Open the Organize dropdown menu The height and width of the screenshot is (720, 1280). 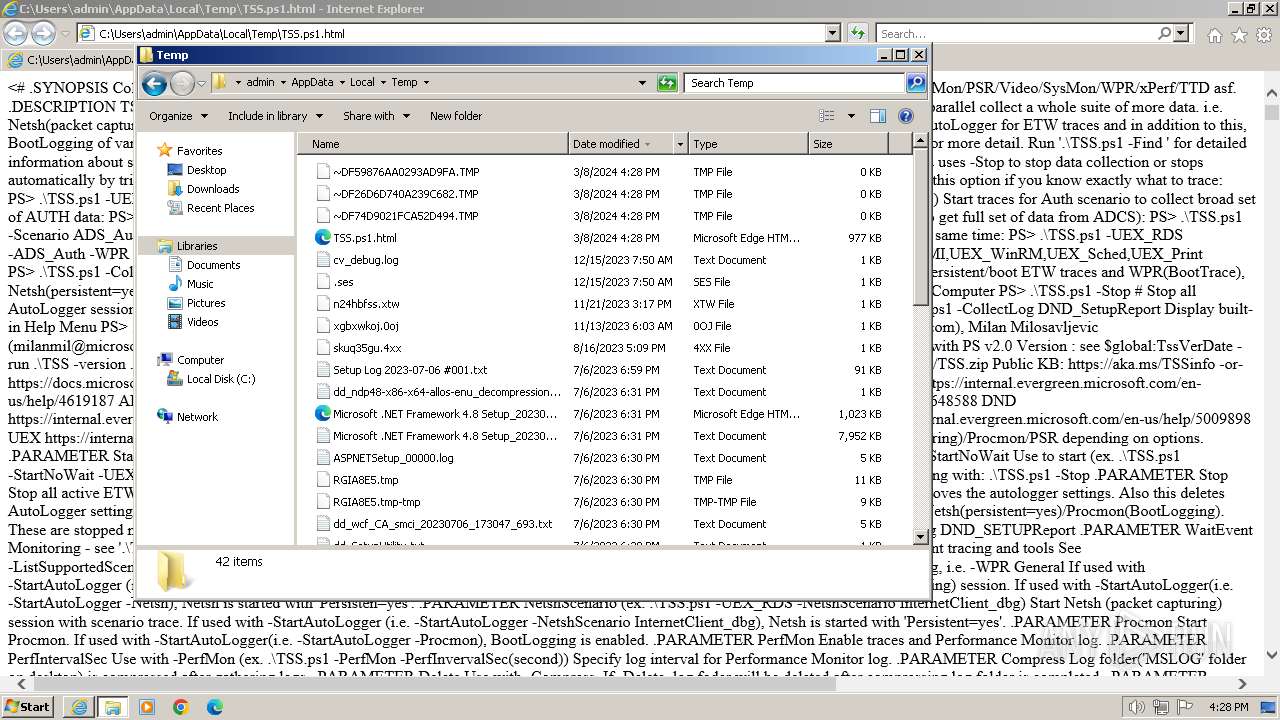[x=178, y=116]
